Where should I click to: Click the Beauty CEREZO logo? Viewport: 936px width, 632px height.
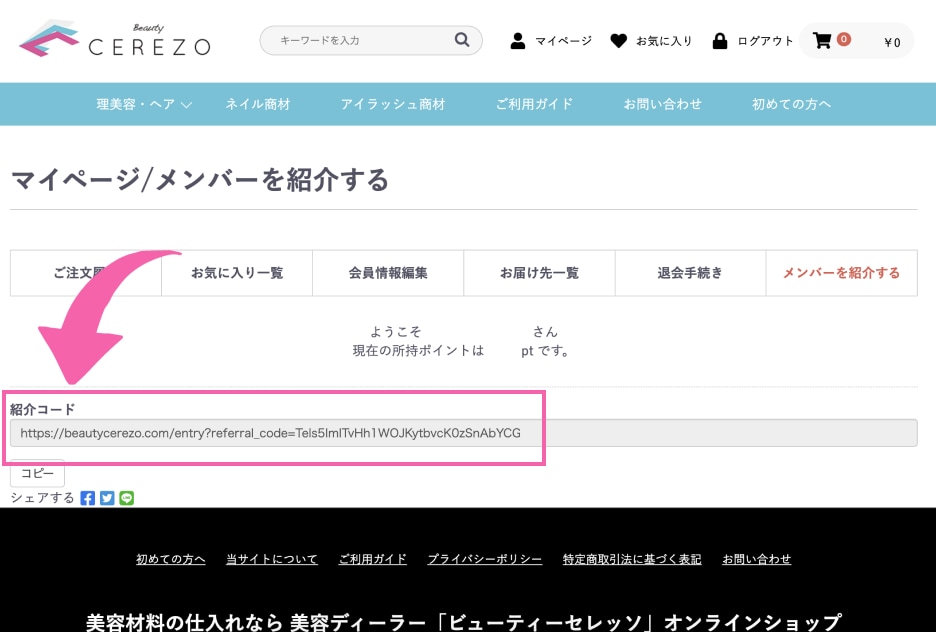115,39
